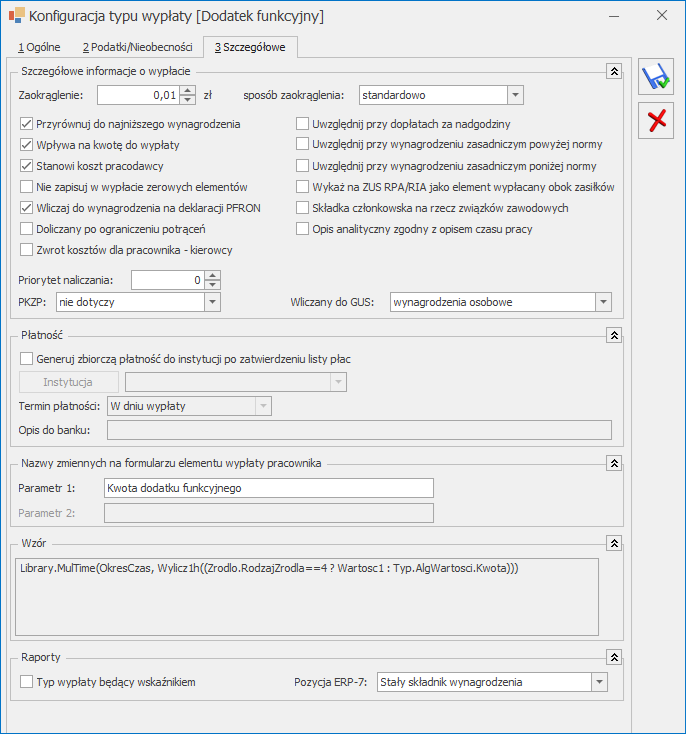Check Uwzględnij przy dopłatach za nadgodziny
This screenshot has height=735, width=686.
point(303,125)
